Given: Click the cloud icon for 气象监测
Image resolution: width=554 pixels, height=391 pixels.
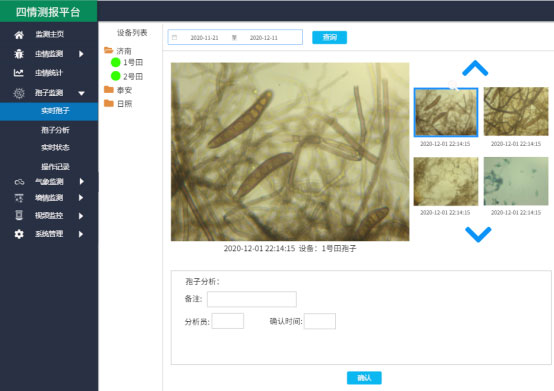Looking at the screenshot, I should coord(19,182).
